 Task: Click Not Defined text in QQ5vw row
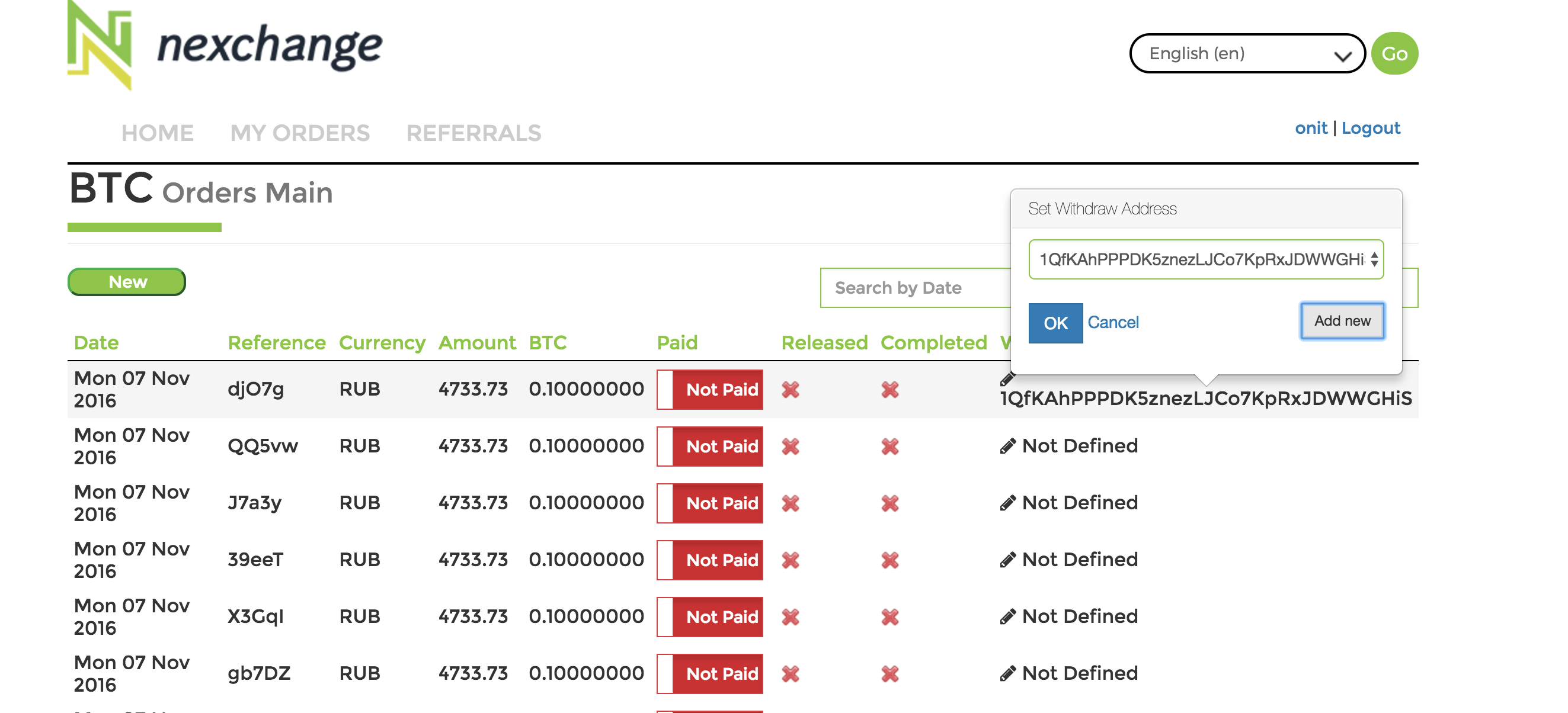tap(1080, 446)
